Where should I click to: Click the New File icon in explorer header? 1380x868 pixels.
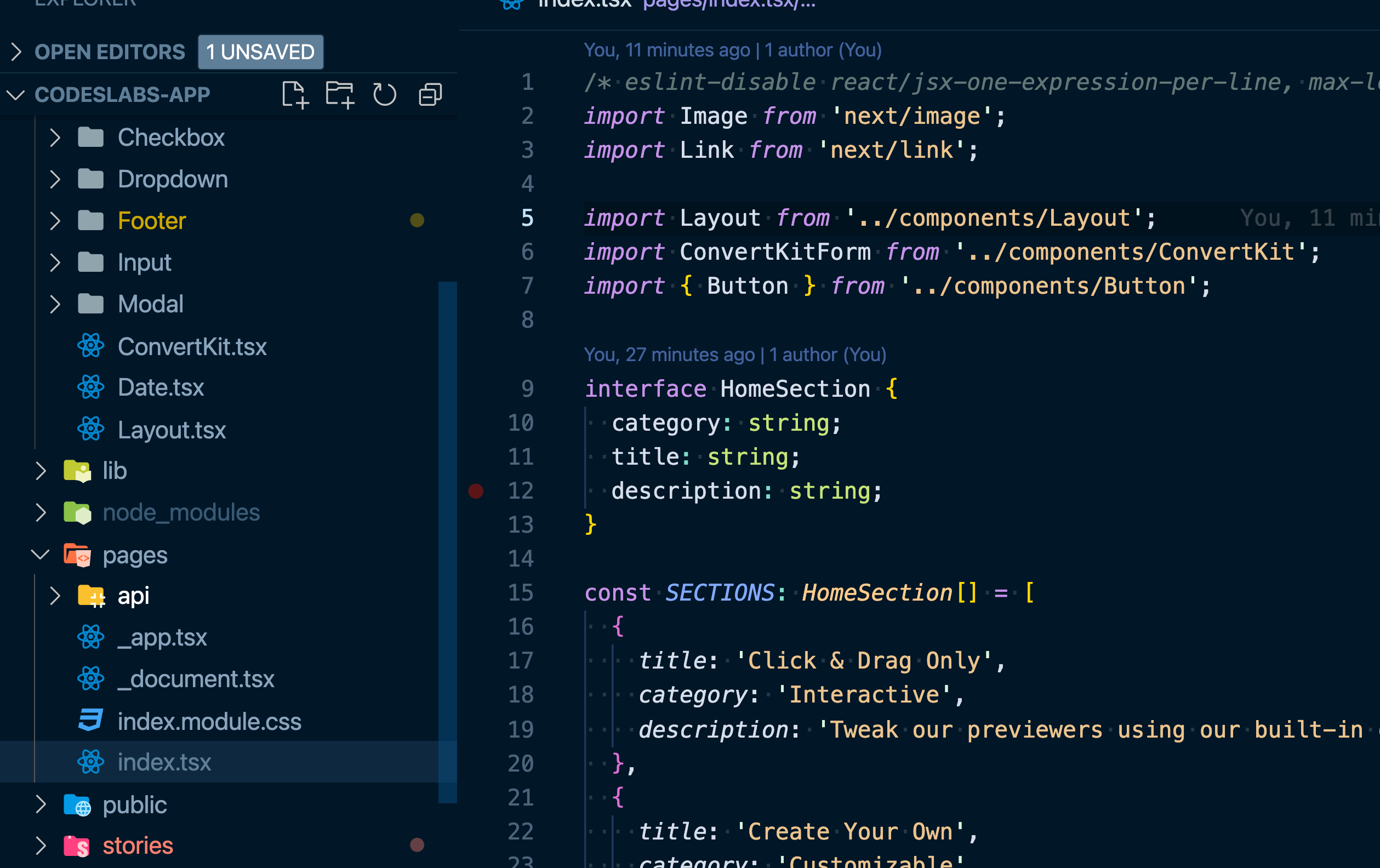(x=294, y=95)
